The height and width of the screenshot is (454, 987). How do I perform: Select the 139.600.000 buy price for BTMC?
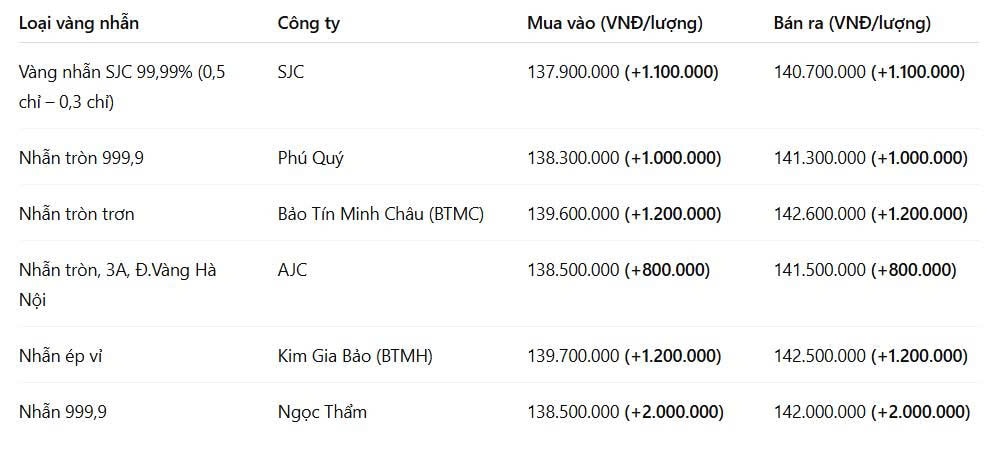tap(573, 214)
